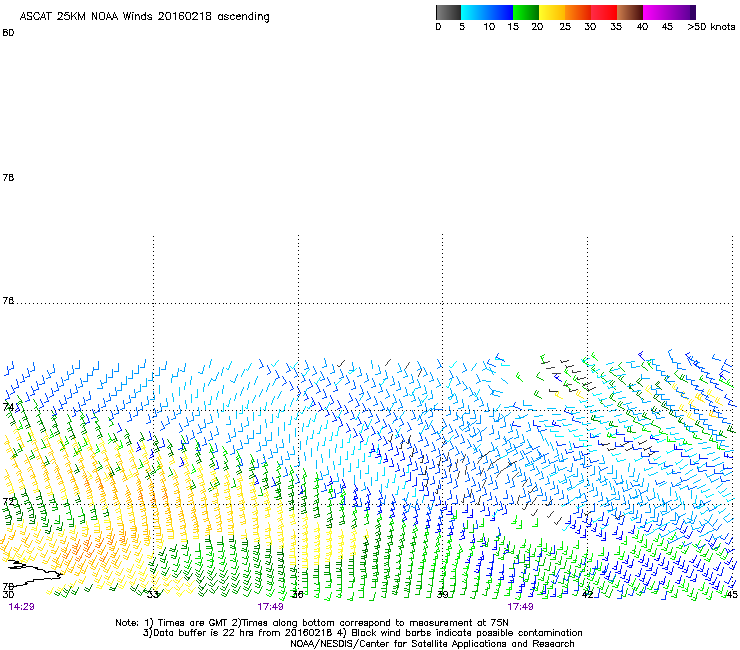Click the ASCAT 25KM NOAA Winds title
740x650 pixels.
(x=144, y=16)
